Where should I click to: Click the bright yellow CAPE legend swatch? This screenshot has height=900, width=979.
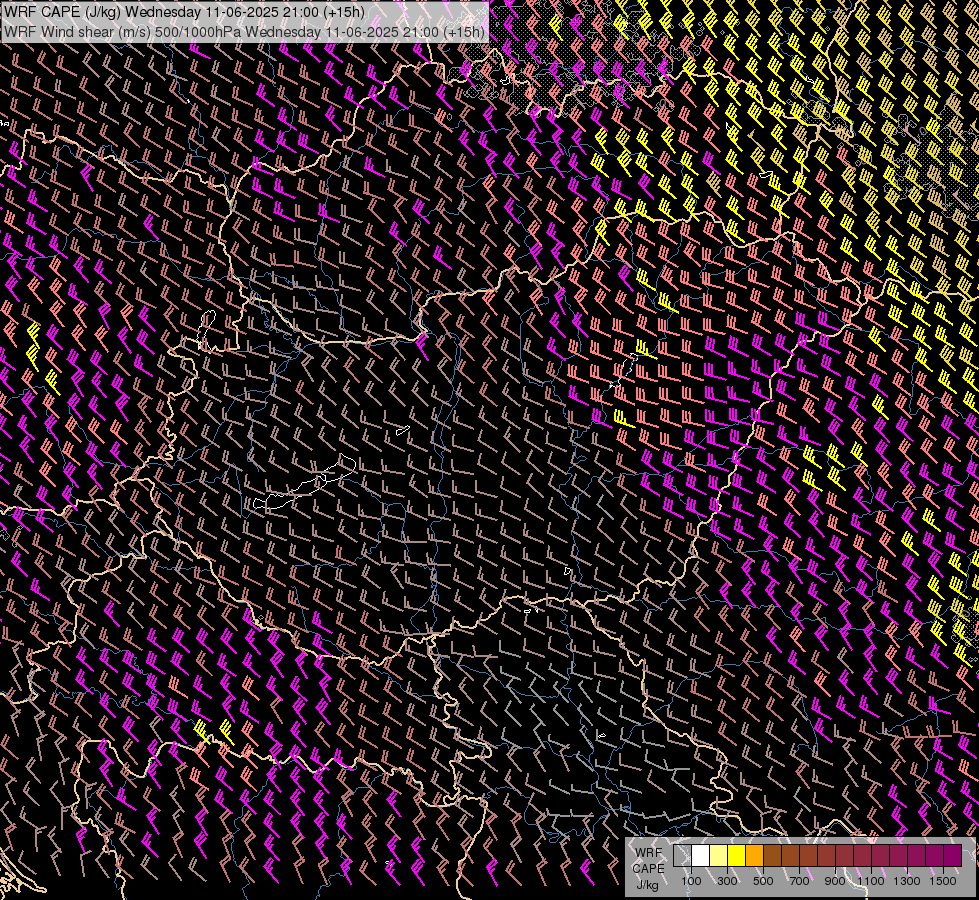point(736,856)
